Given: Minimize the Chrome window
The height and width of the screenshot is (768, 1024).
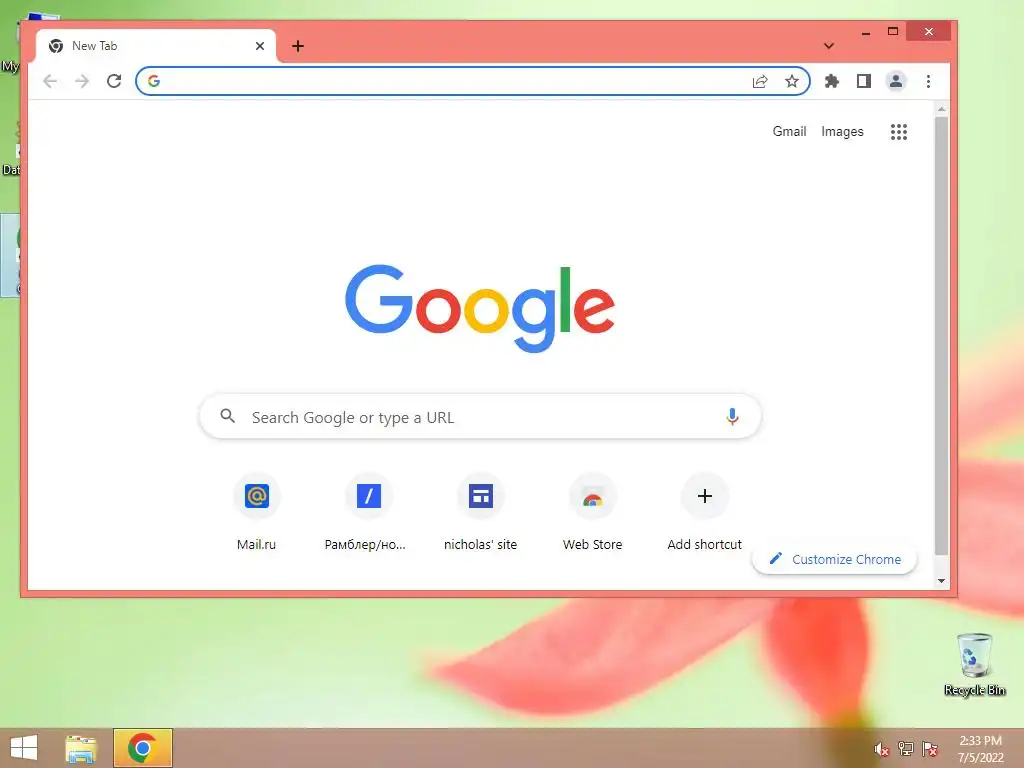Looking at the screenshot, I should pyautogui.click(x=866, y=32).
